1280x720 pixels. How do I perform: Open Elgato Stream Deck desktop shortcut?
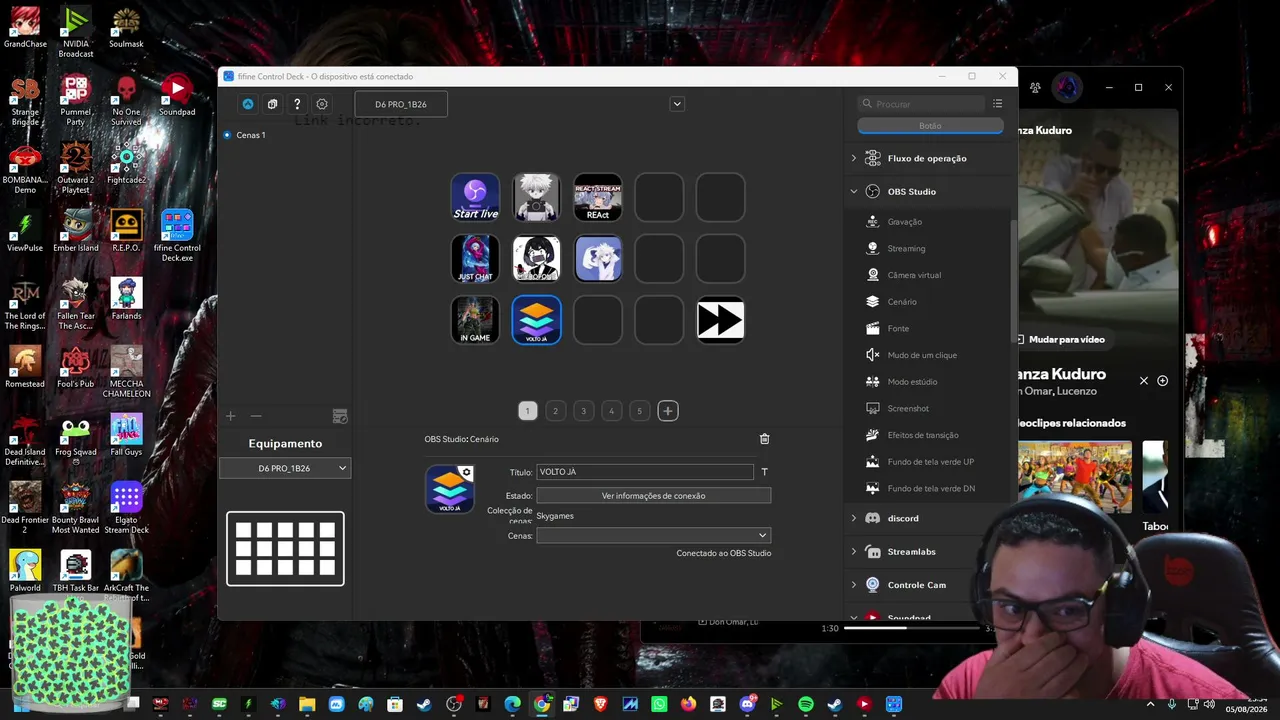pos(127,508)
